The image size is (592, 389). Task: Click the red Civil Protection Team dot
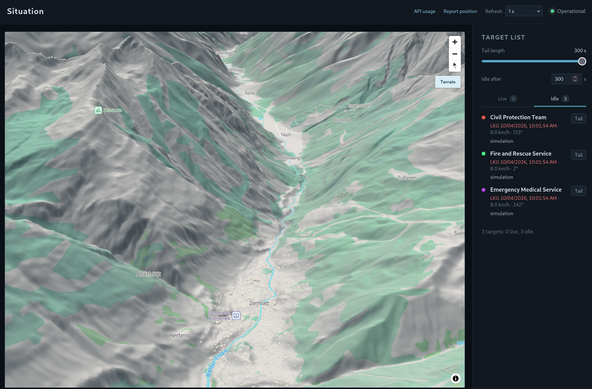click(483, 117)
